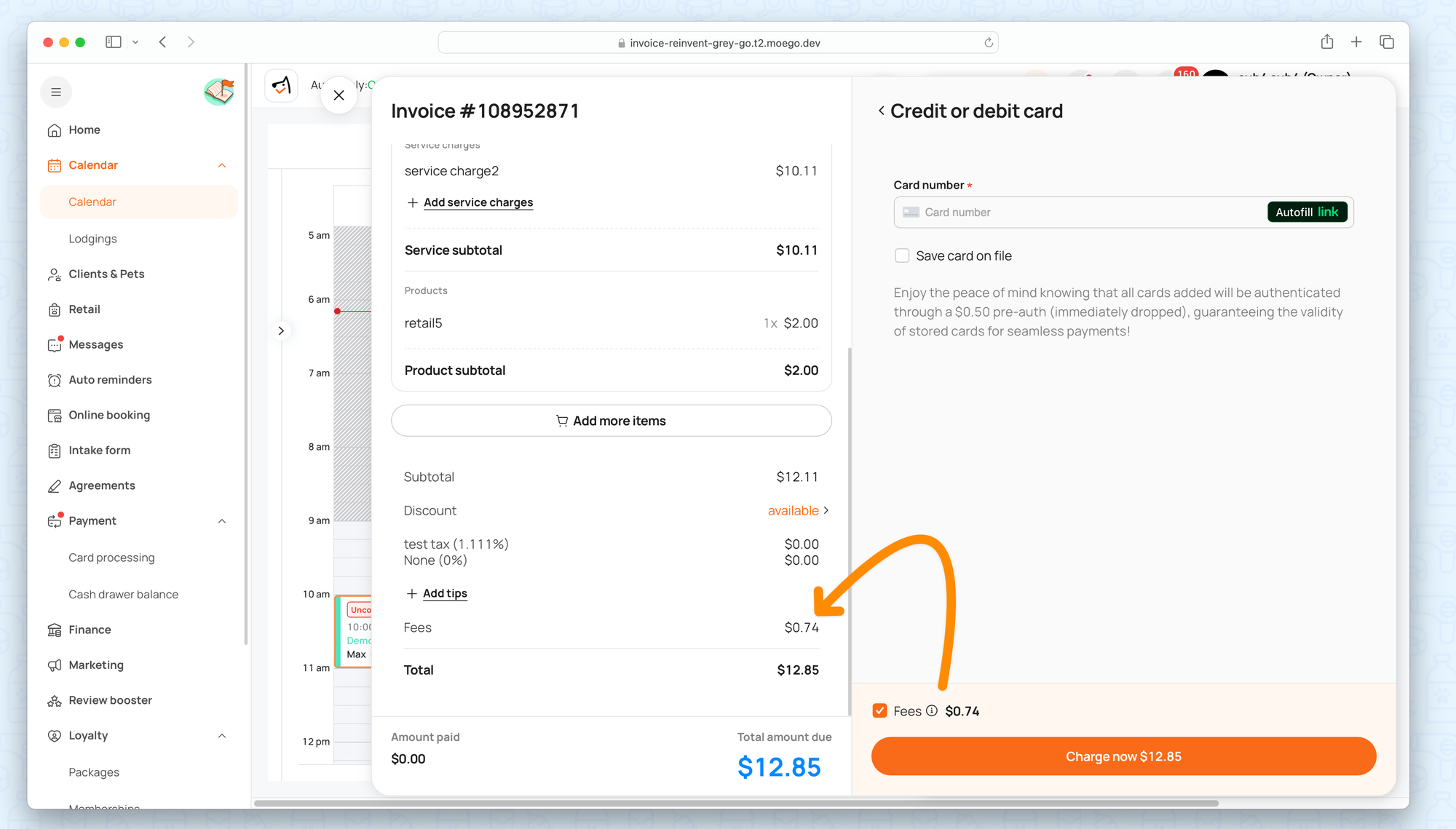Collapse the Payment sidebar section

coord(222,521)
